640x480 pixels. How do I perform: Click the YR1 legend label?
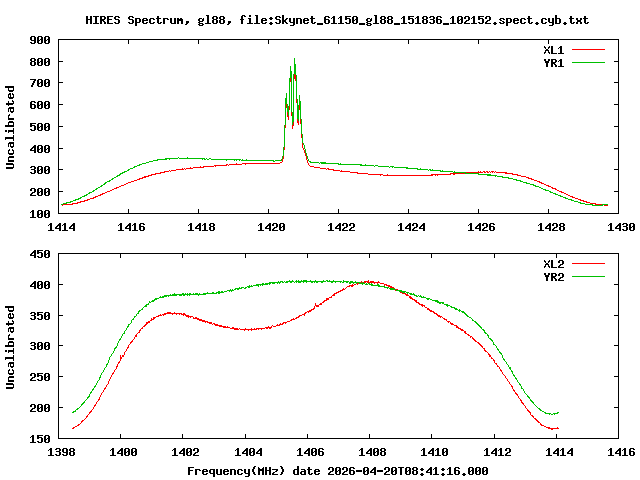[553, 63]
